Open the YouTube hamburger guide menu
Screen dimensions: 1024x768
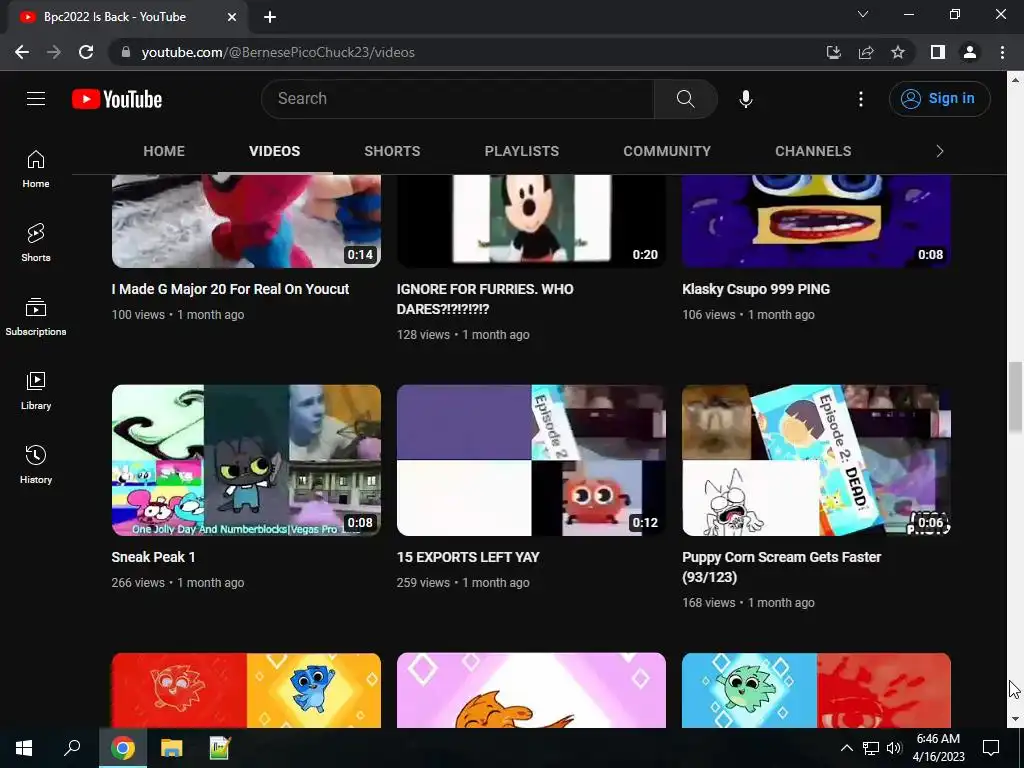pos(36,99)
